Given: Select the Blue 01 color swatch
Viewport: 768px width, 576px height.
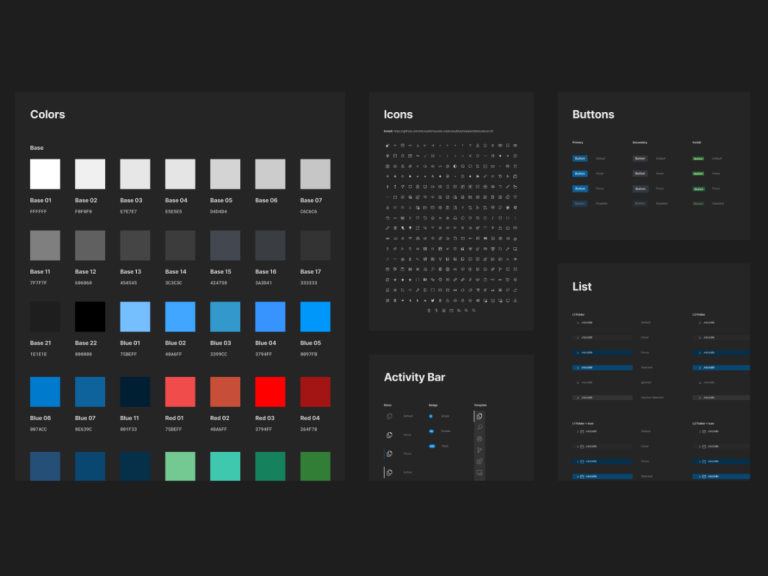Looking at the screenshot, I should 135,318.
